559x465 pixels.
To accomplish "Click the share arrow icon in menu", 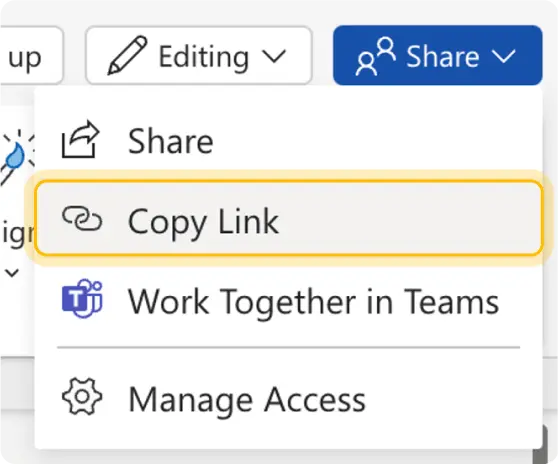I will pyautogui.click(x=81, y=139).
